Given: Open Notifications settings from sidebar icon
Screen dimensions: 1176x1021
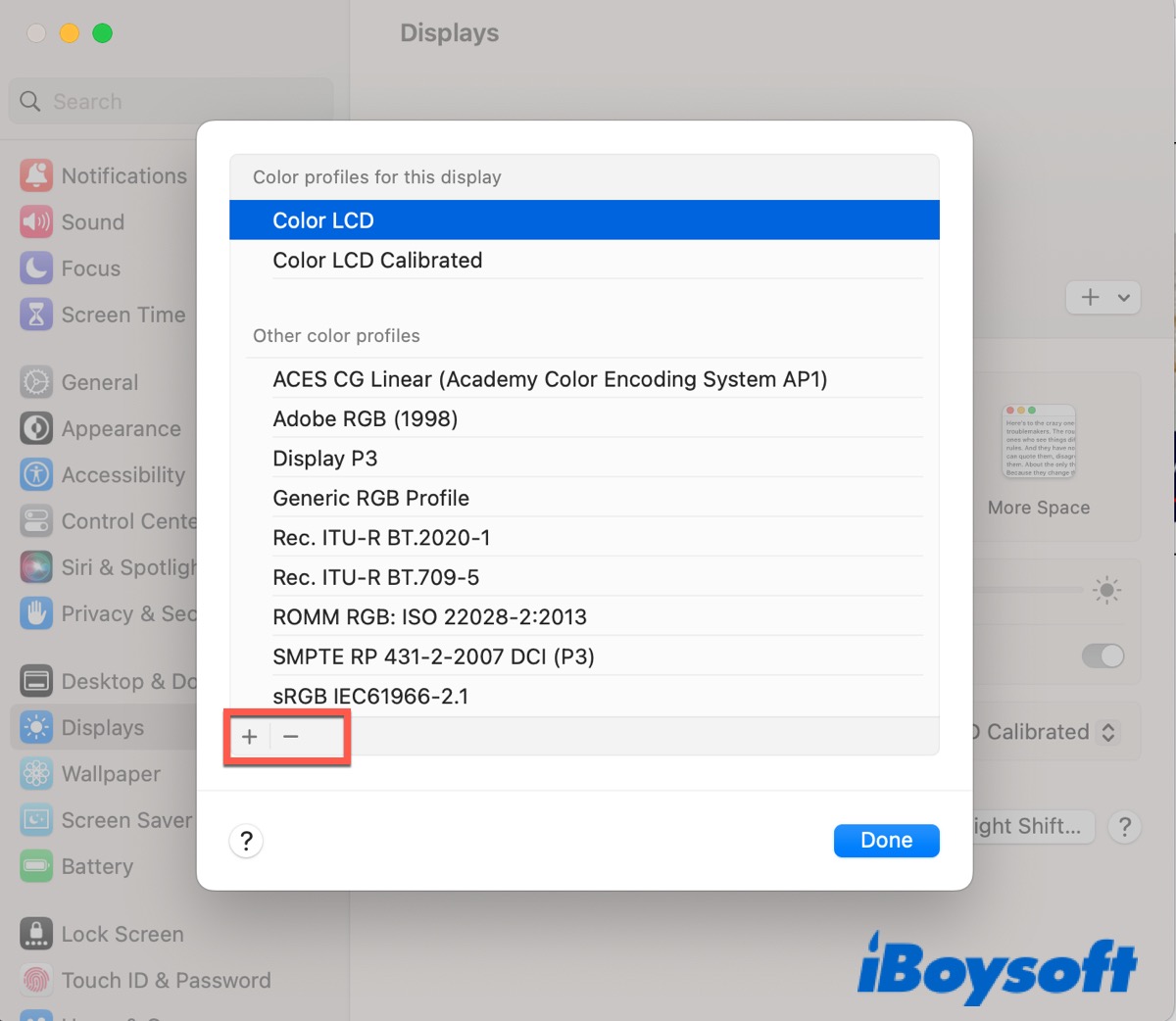Looking at the screenshot, I should (x=36, y=176).
